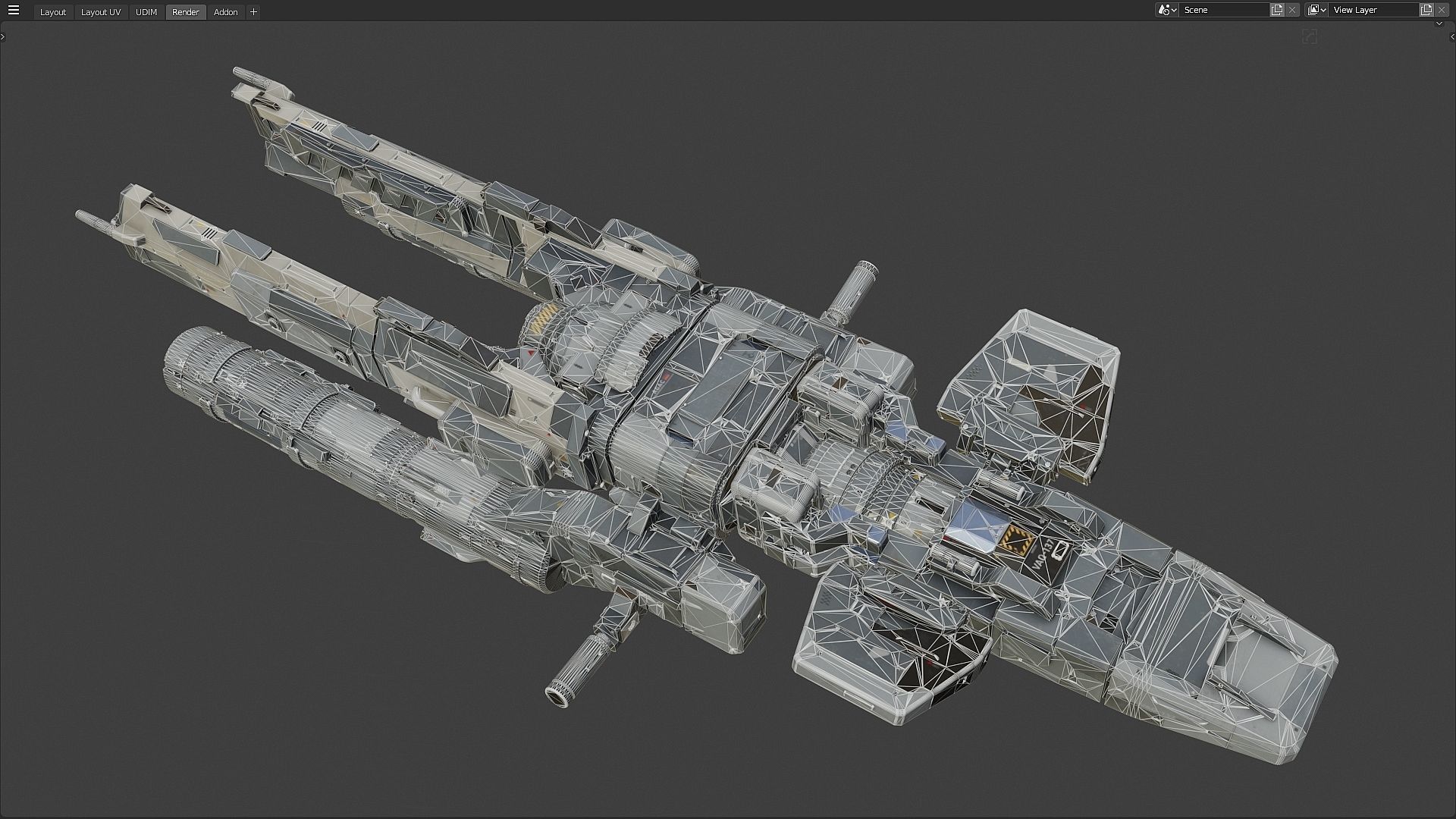This screenshot has height=819, width=1456.
Task: Open the UDIM workspace tab
Action: click(146, 12)
